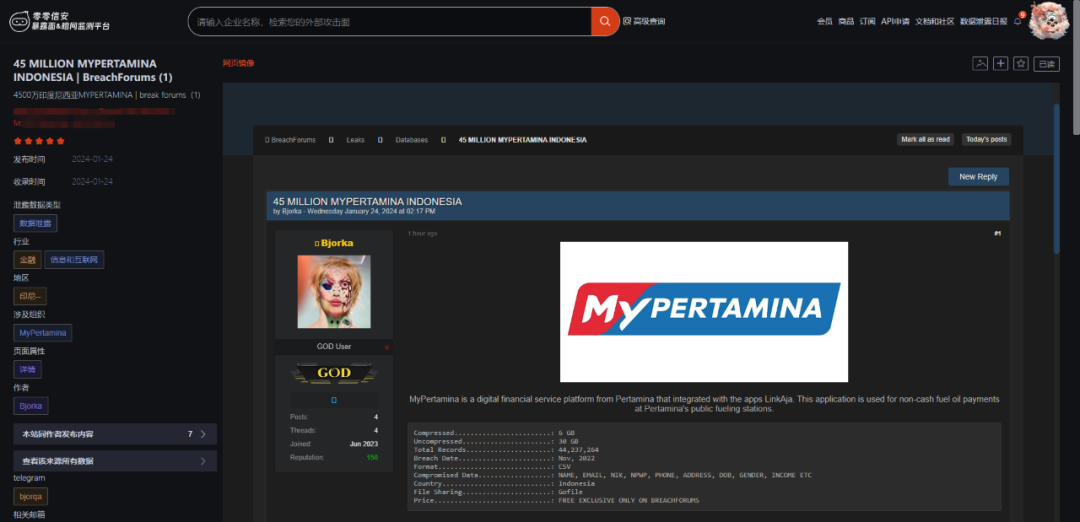Viewport: 1080px width, 522px height.
Task: Click the orange search magnifier button
Action: [605, 21]
